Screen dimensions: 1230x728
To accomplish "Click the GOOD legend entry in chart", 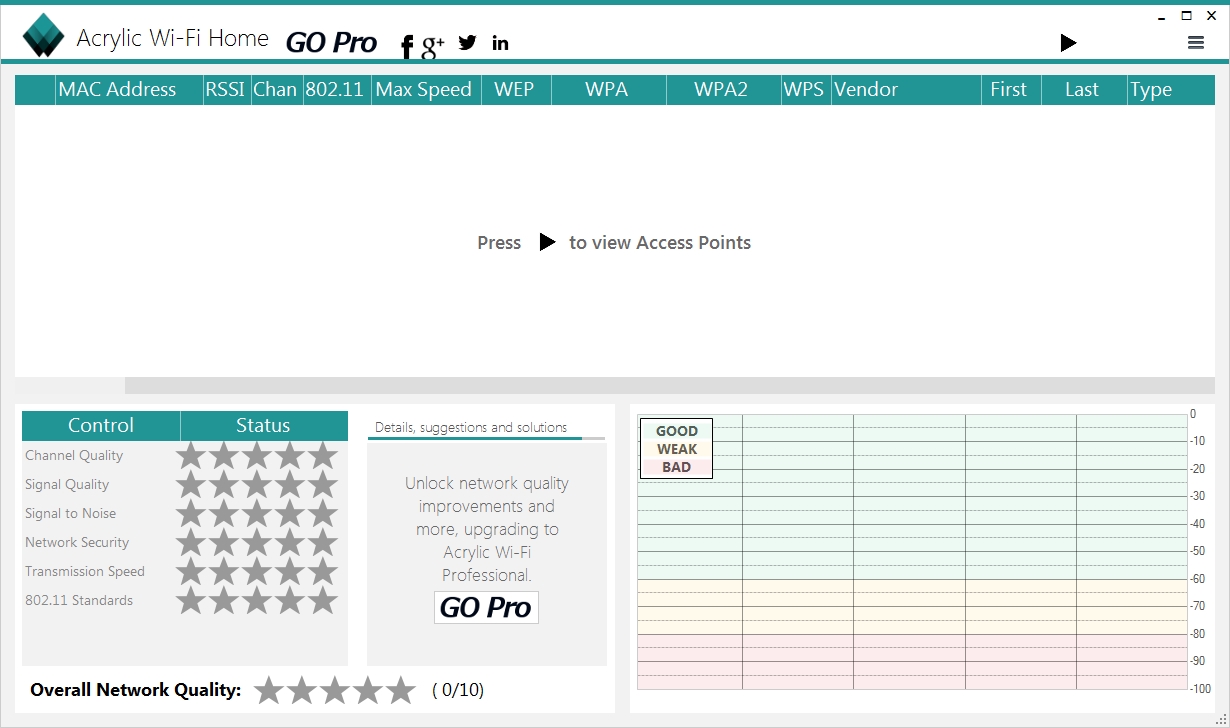I will 676,431.
